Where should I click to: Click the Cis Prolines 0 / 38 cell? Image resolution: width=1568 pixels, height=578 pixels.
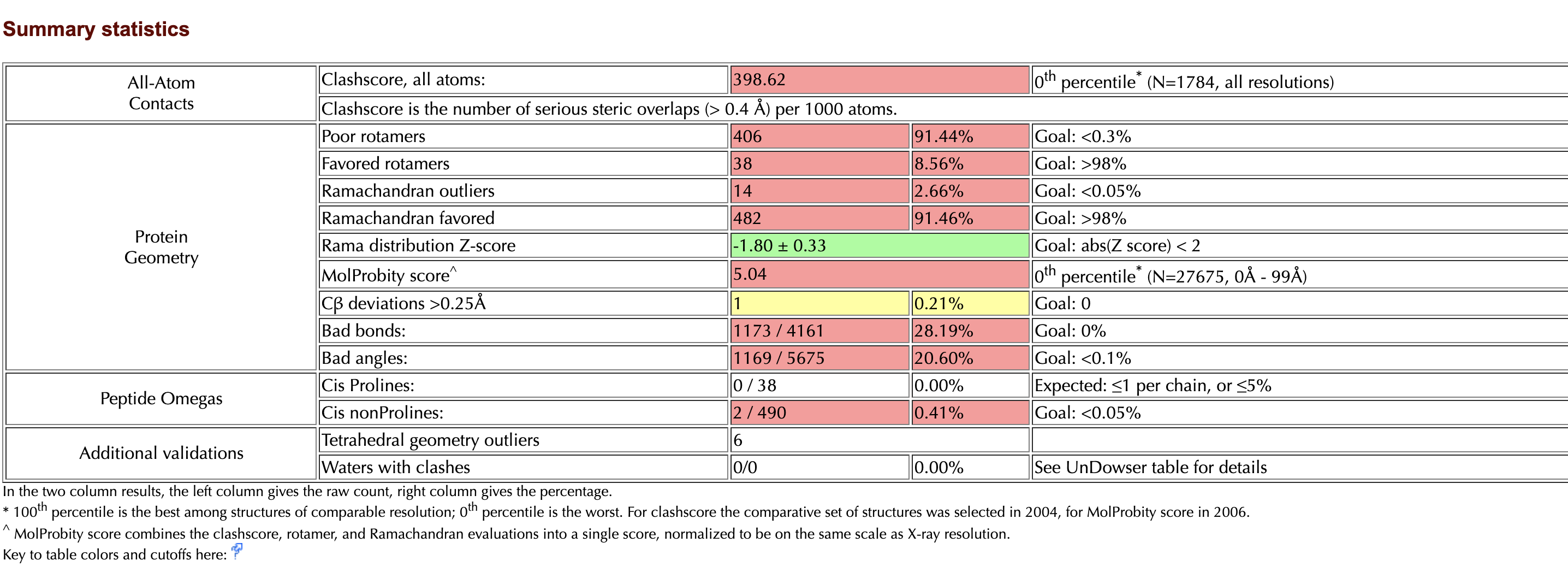[x=819, y=386]
